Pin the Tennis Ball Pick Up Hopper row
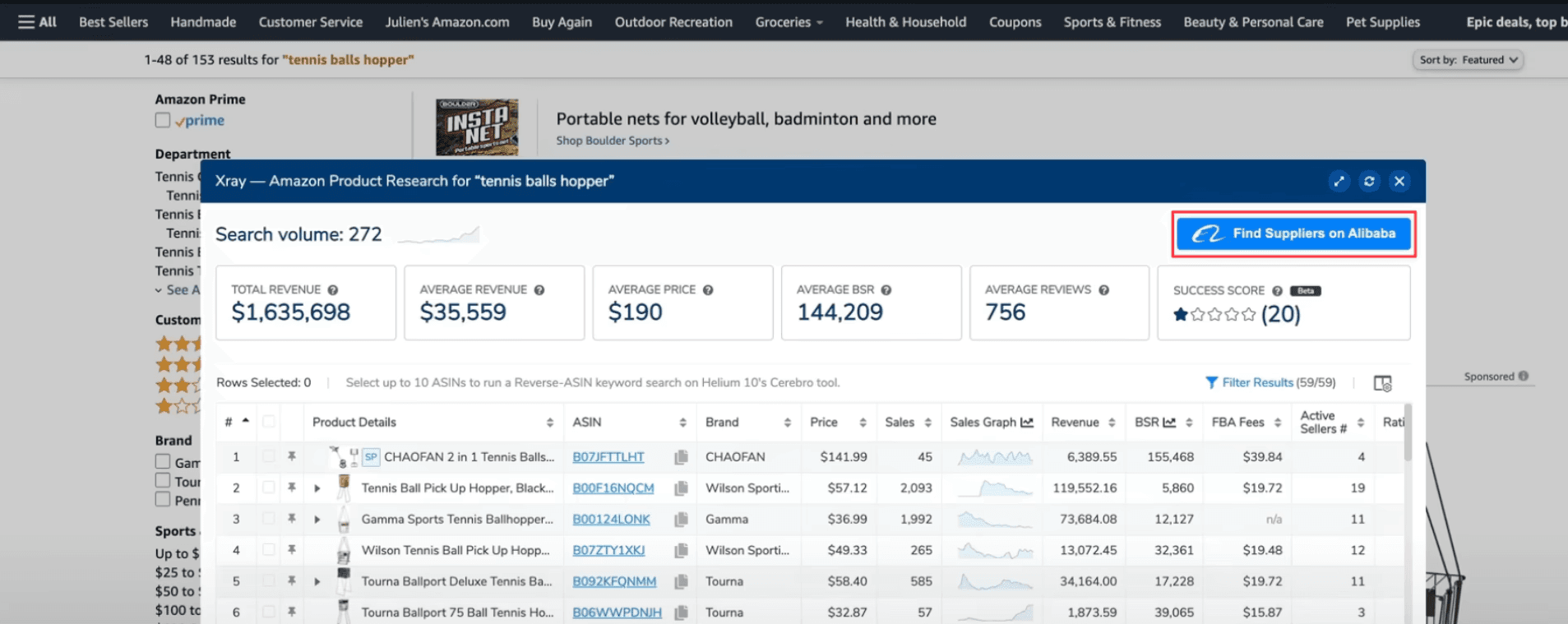The image size is (1568, 624). [x=291, y=488]
